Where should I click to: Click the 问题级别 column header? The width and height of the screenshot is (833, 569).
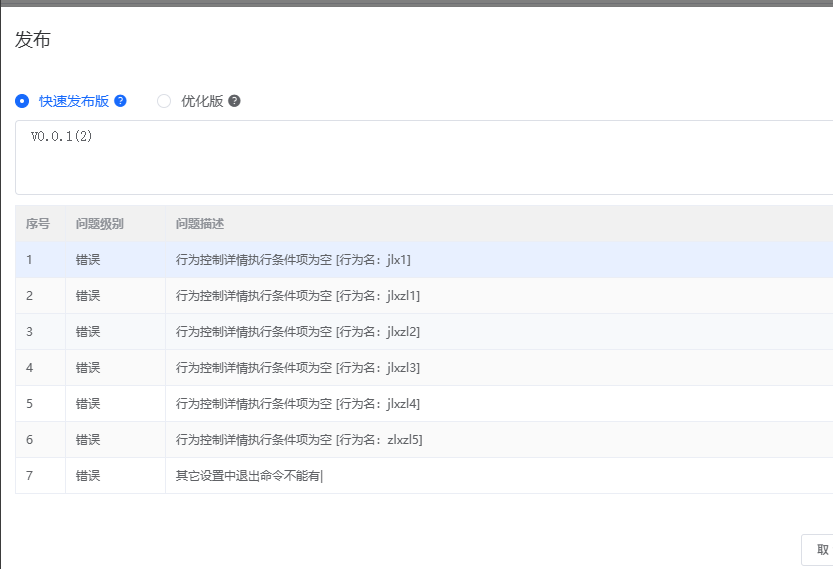coord(99,223)
